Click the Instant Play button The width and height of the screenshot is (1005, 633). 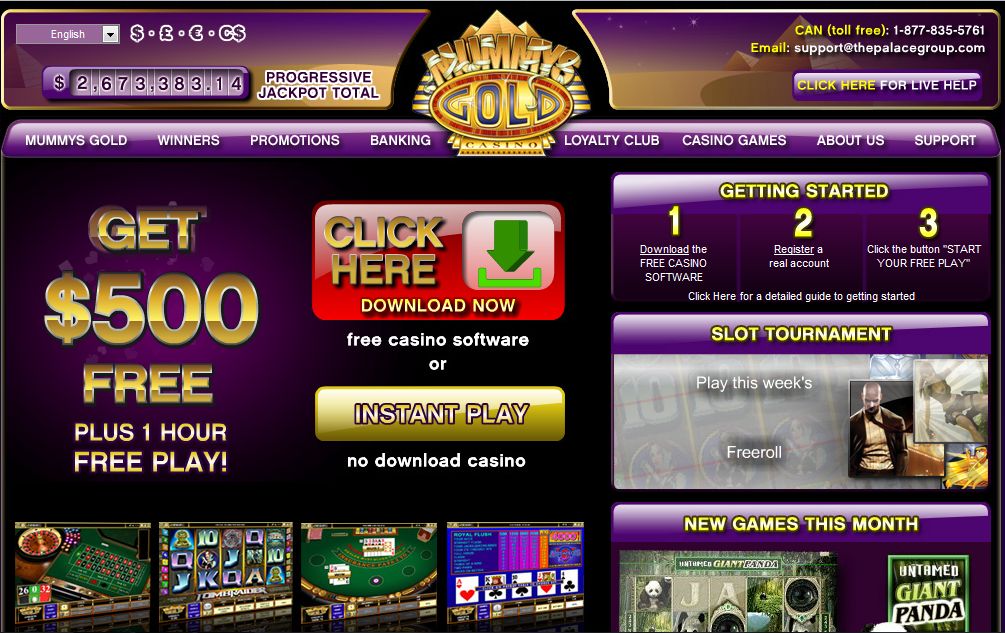tap(440, 414)
